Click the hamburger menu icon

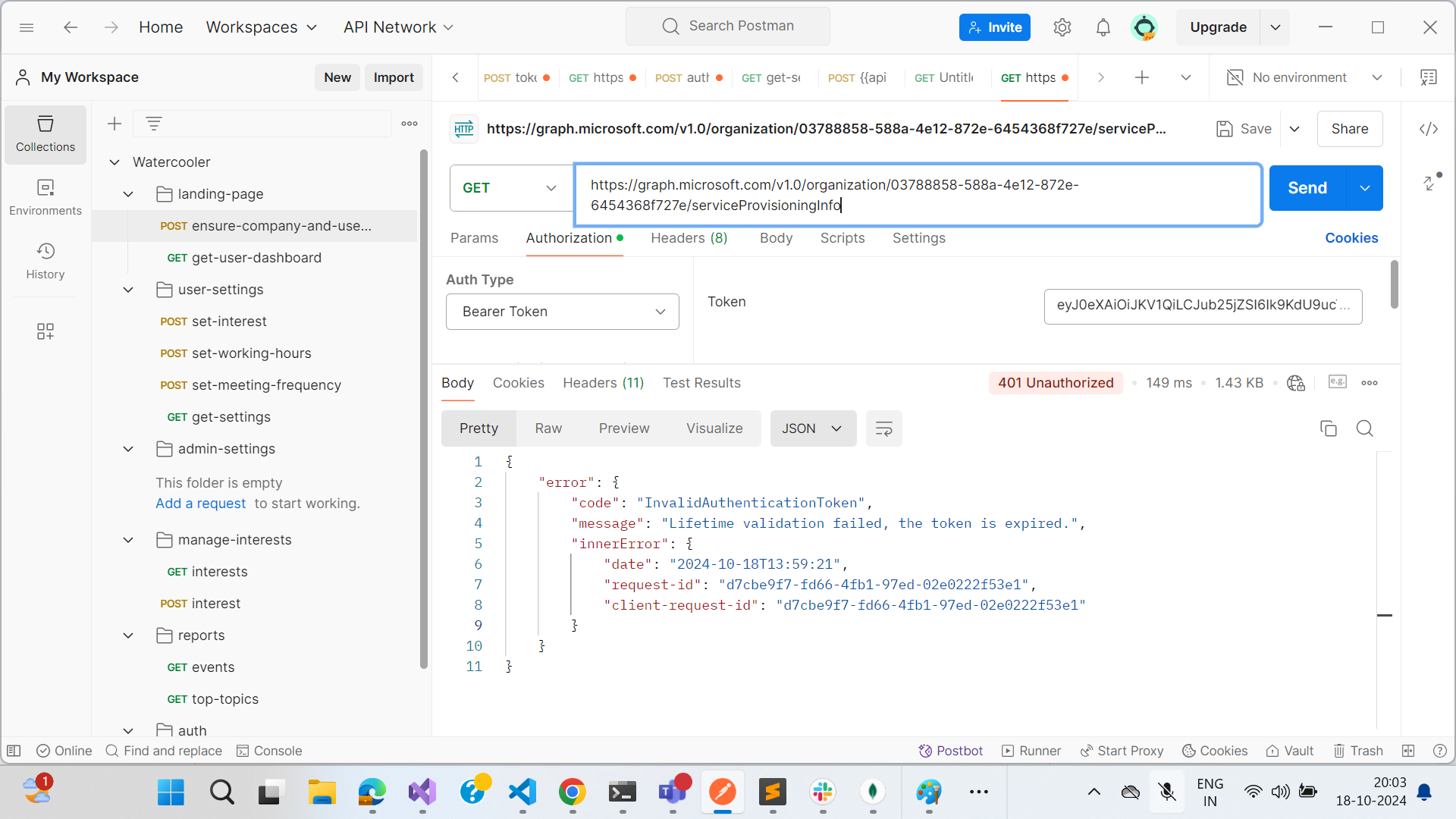(27, 27)
